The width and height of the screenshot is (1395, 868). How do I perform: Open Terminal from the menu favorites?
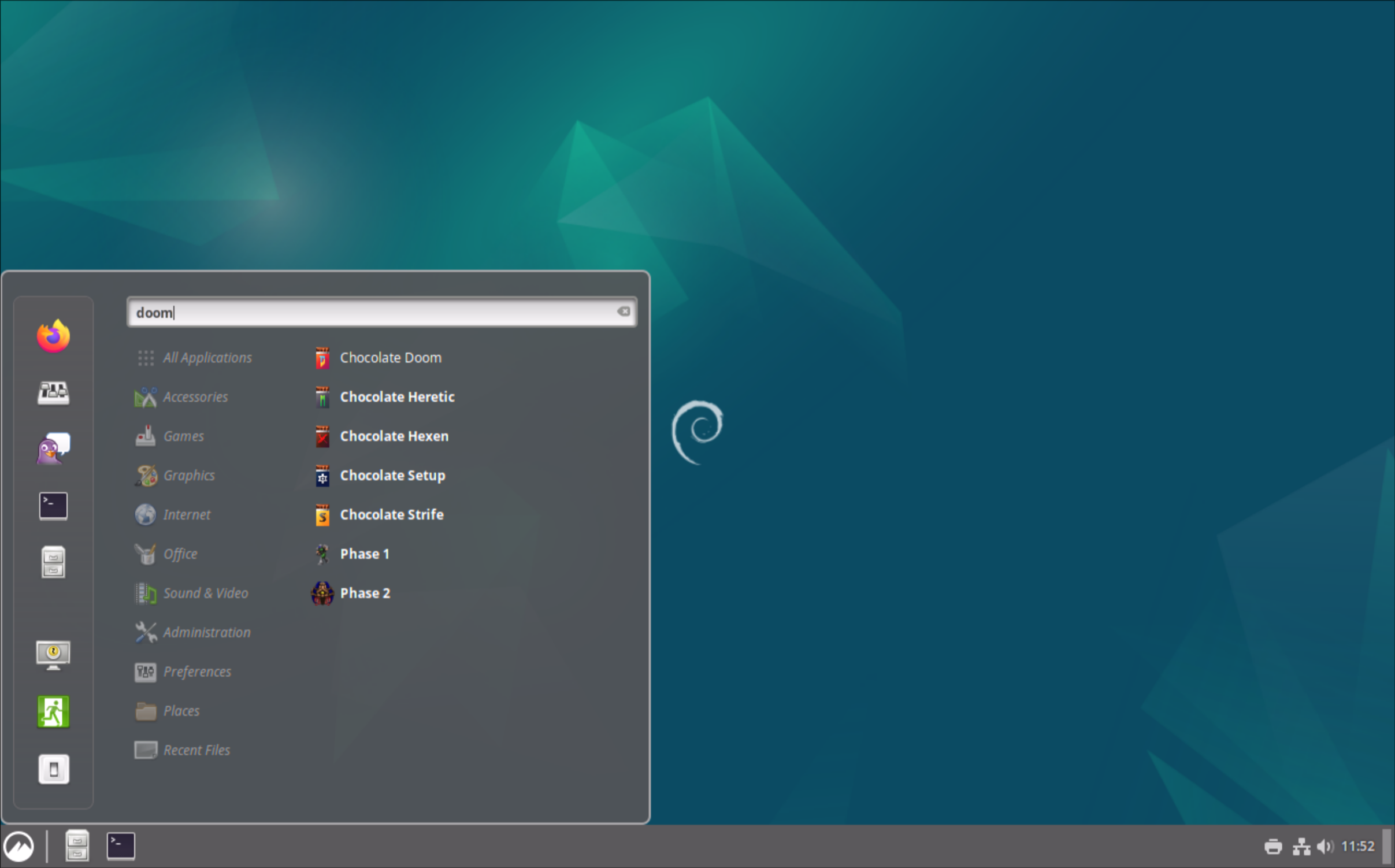pyautogui.click(x=53, y=506)
